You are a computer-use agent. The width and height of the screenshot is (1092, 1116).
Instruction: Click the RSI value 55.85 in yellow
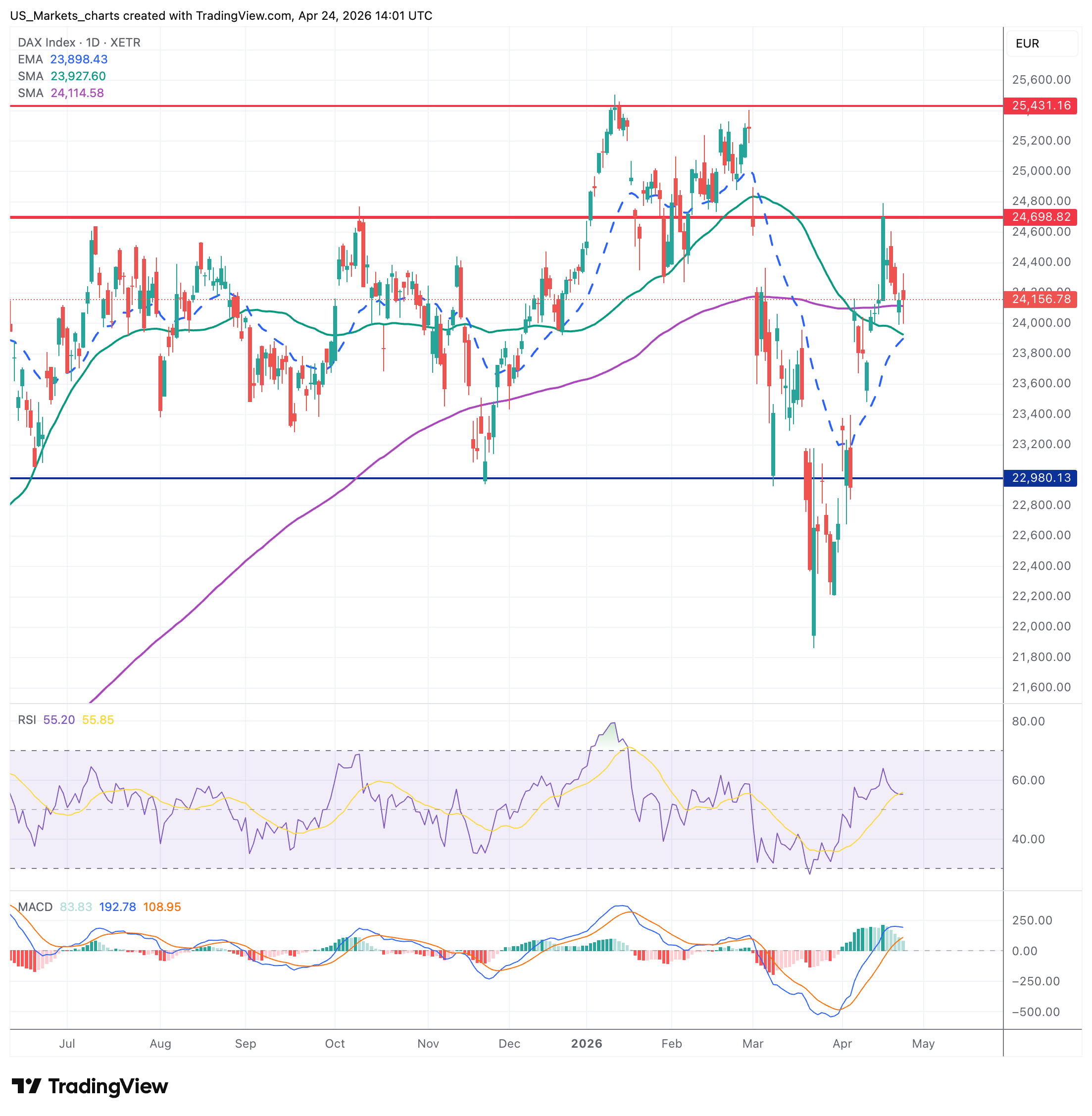pos(98,719)
